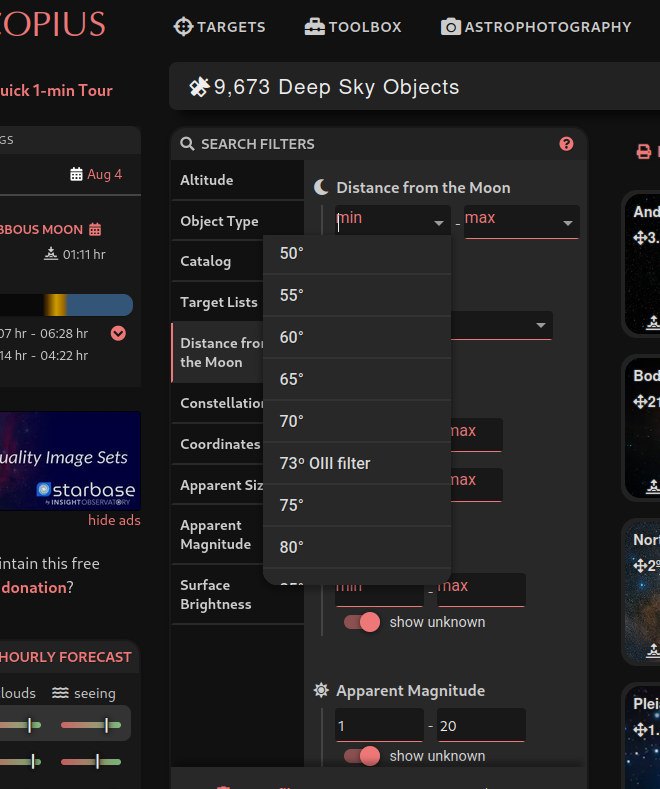The image size is (660, 789).
Task: Open the Apparent Size filter tab
Action: coord(217,485)
